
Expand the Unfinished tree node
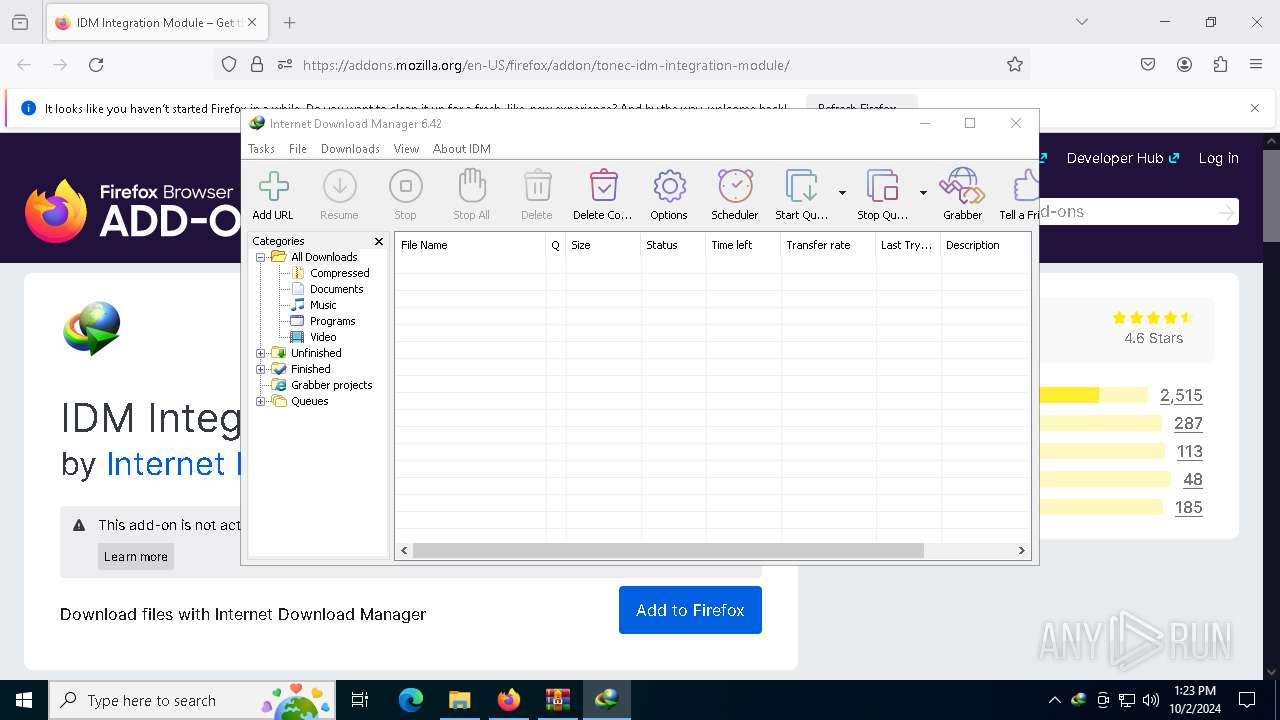tap(261, 353)
